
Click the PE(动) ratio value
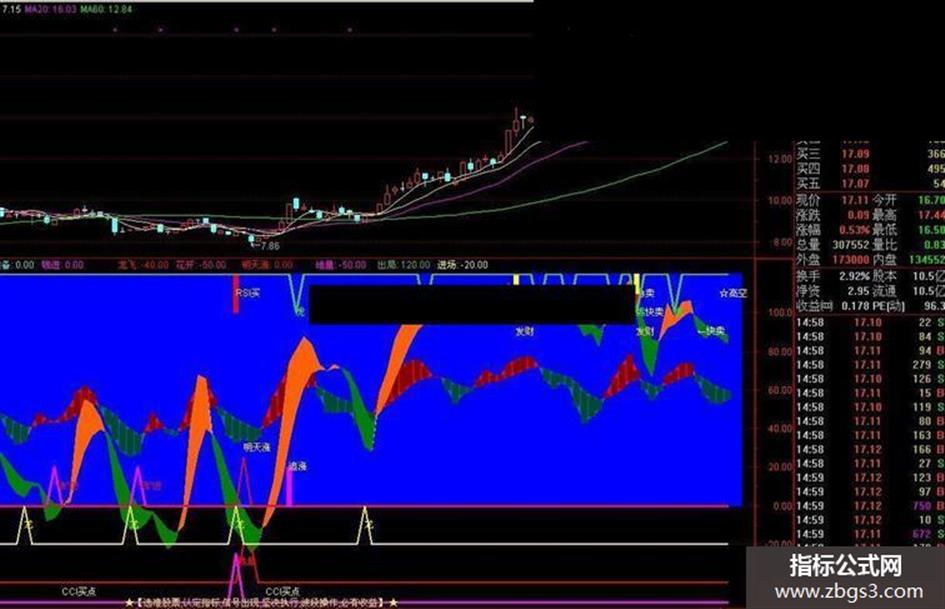click(908, 306)
